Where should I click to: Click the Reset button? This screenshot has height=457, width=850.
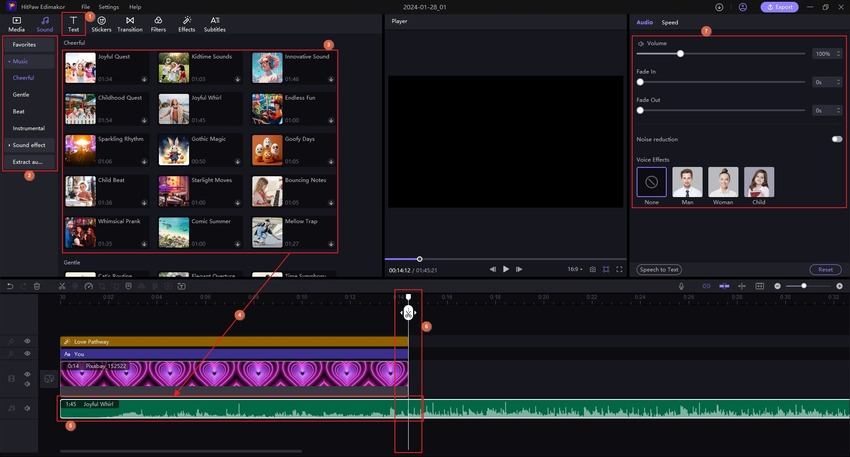pos(825,269)
